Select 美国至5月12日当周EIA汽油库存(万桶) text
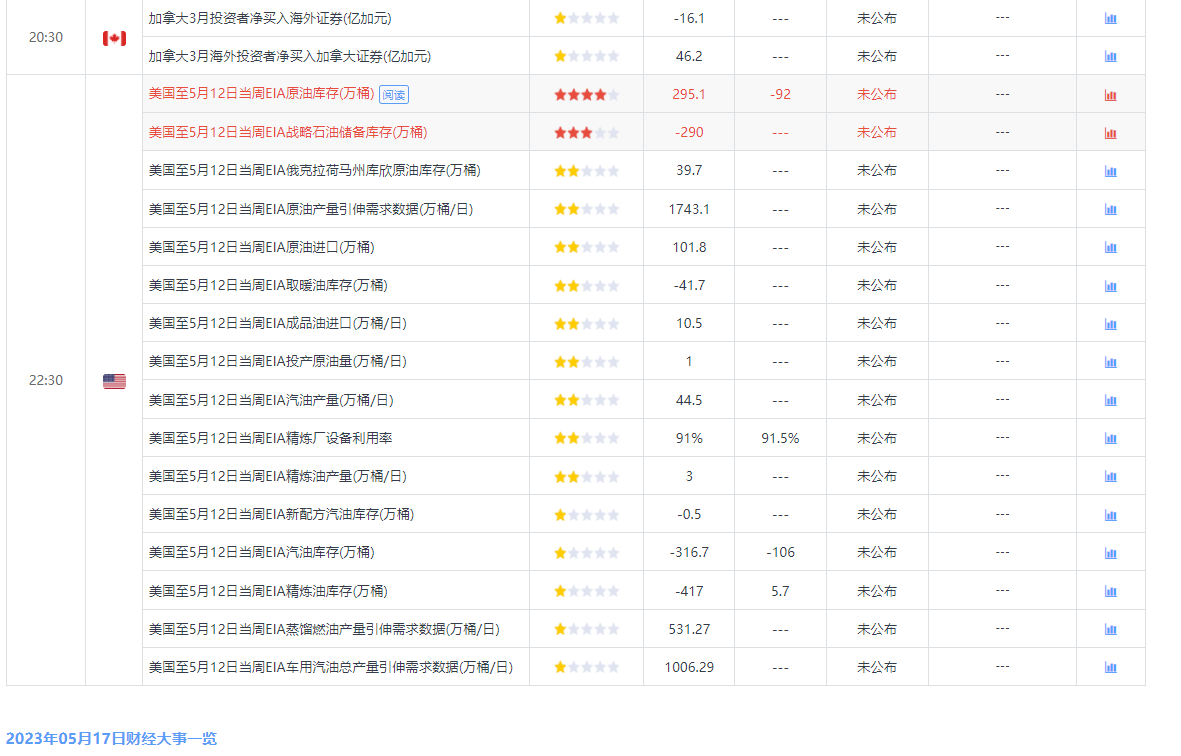 click(261, 553)
